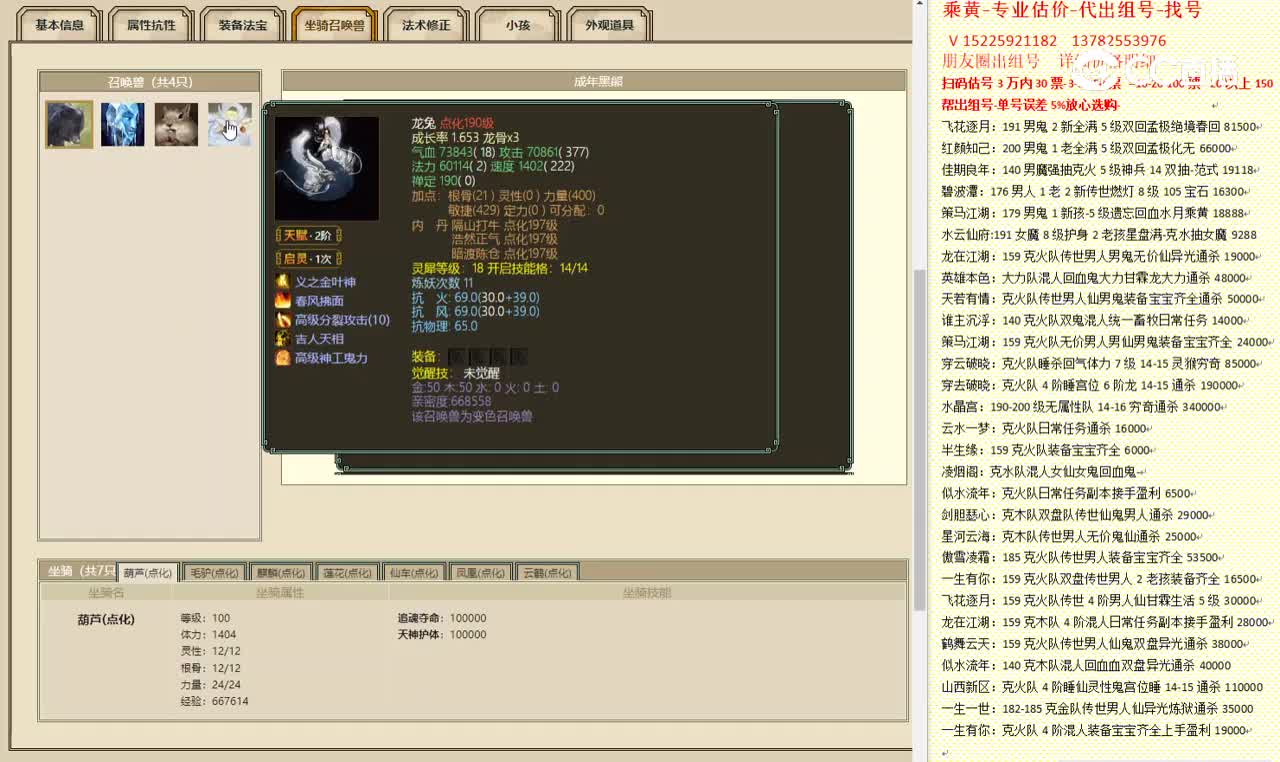Select the blue ice figure summon thumbnail

[123, 124]
